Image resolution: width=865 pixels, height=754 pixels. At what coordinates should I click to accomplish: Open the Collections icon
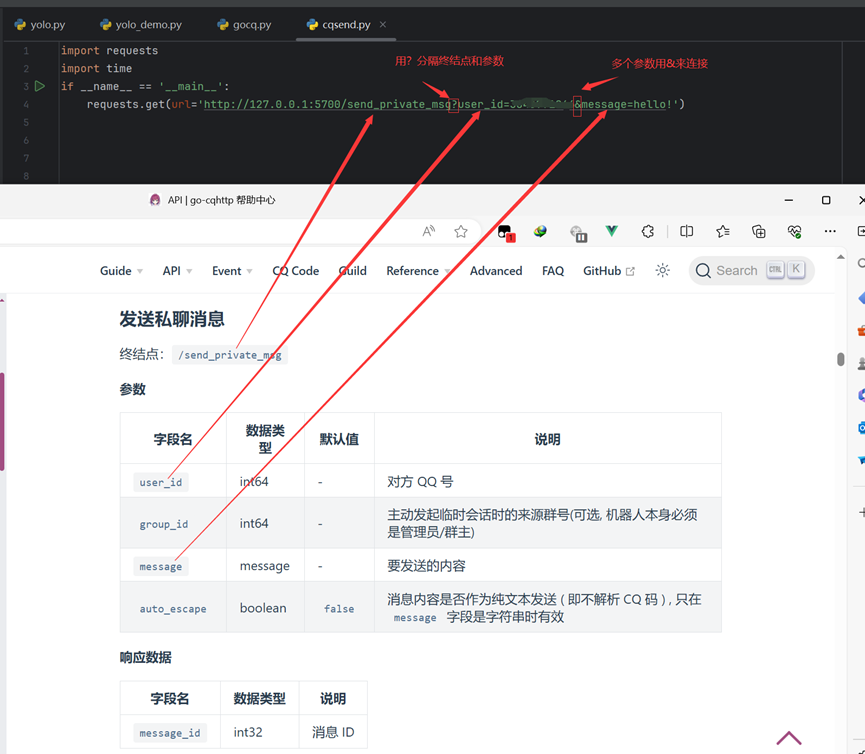point(758,231)
